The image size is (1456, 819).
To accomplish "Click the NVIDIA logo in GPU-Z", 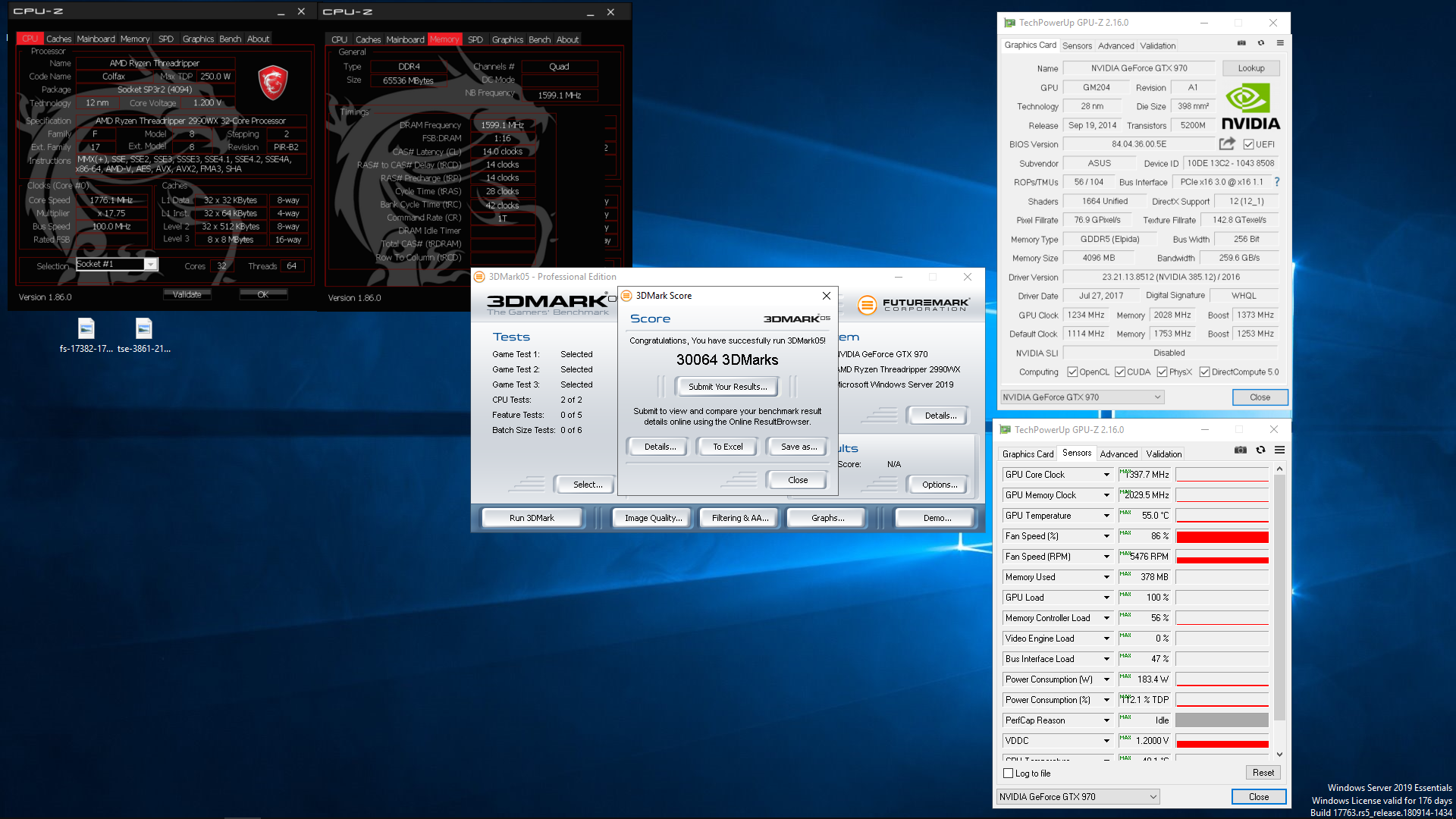I will pyautogui.click(x=1250, y=107).
